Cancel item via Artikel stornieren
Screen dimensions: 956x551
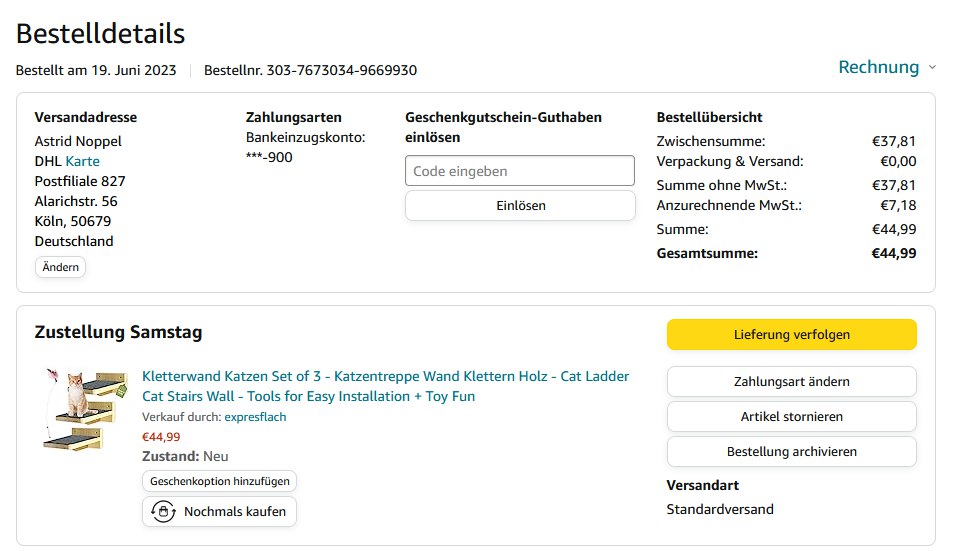tap(791, 416)
